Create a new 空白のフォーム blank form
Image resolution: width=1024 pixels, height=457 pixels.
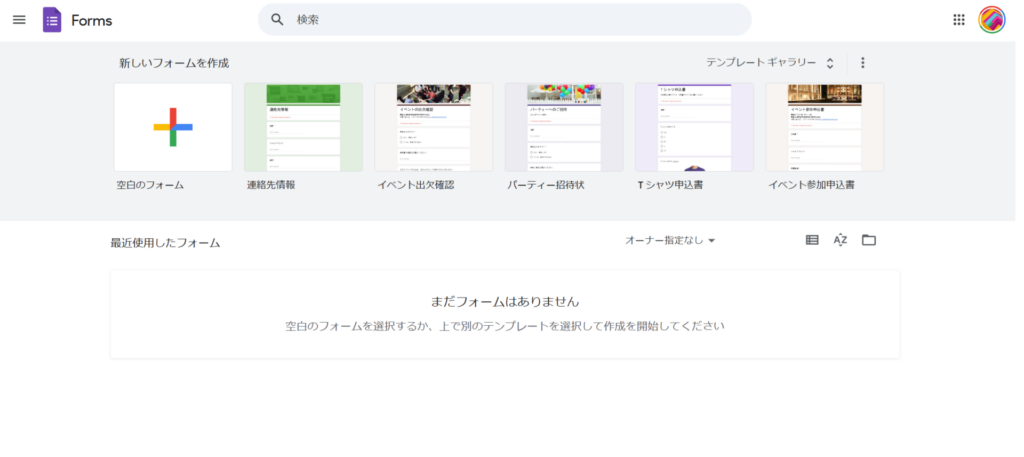pos(173,127)
